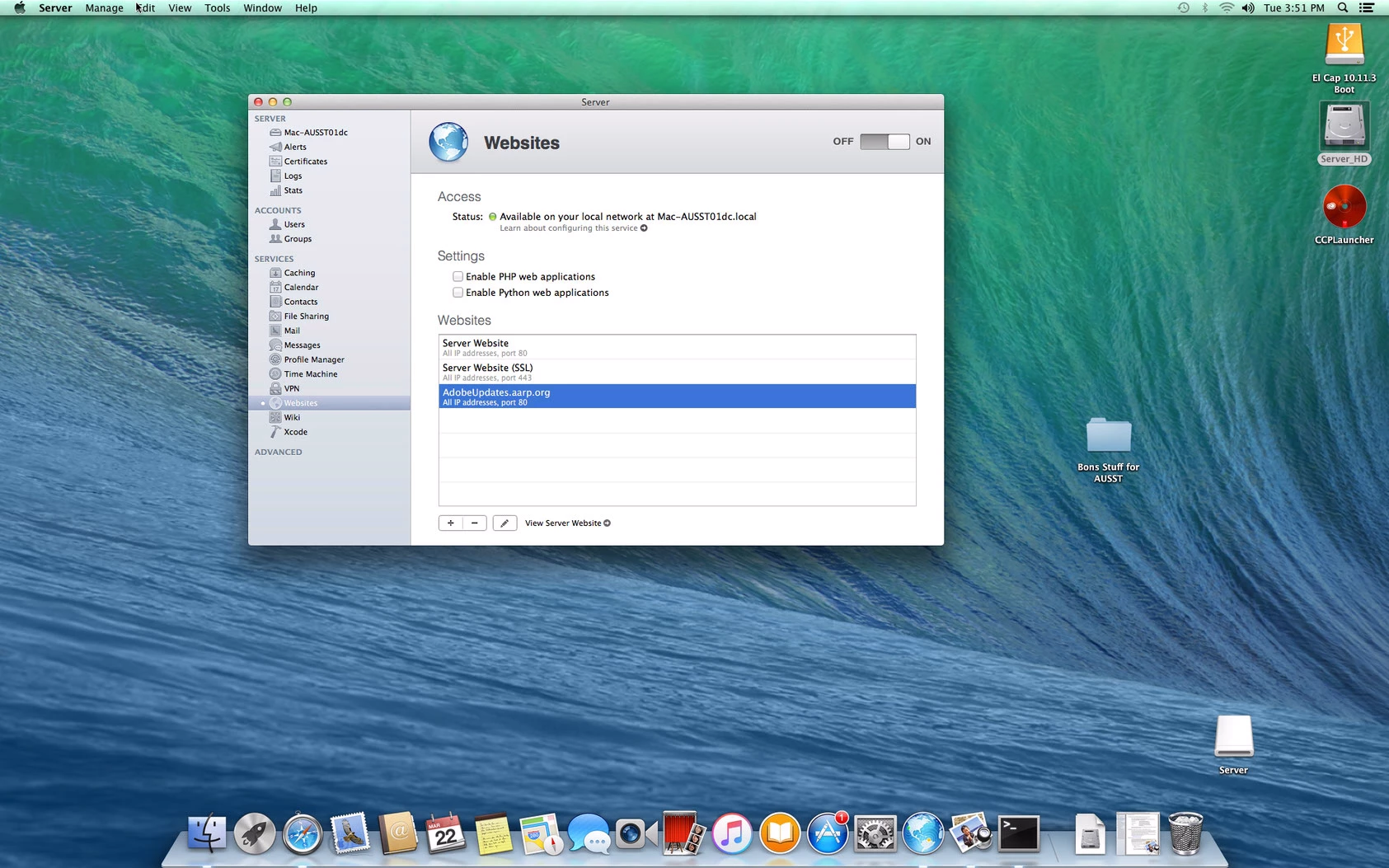Select the Server Website port 80 row

(x=677, y=347)
